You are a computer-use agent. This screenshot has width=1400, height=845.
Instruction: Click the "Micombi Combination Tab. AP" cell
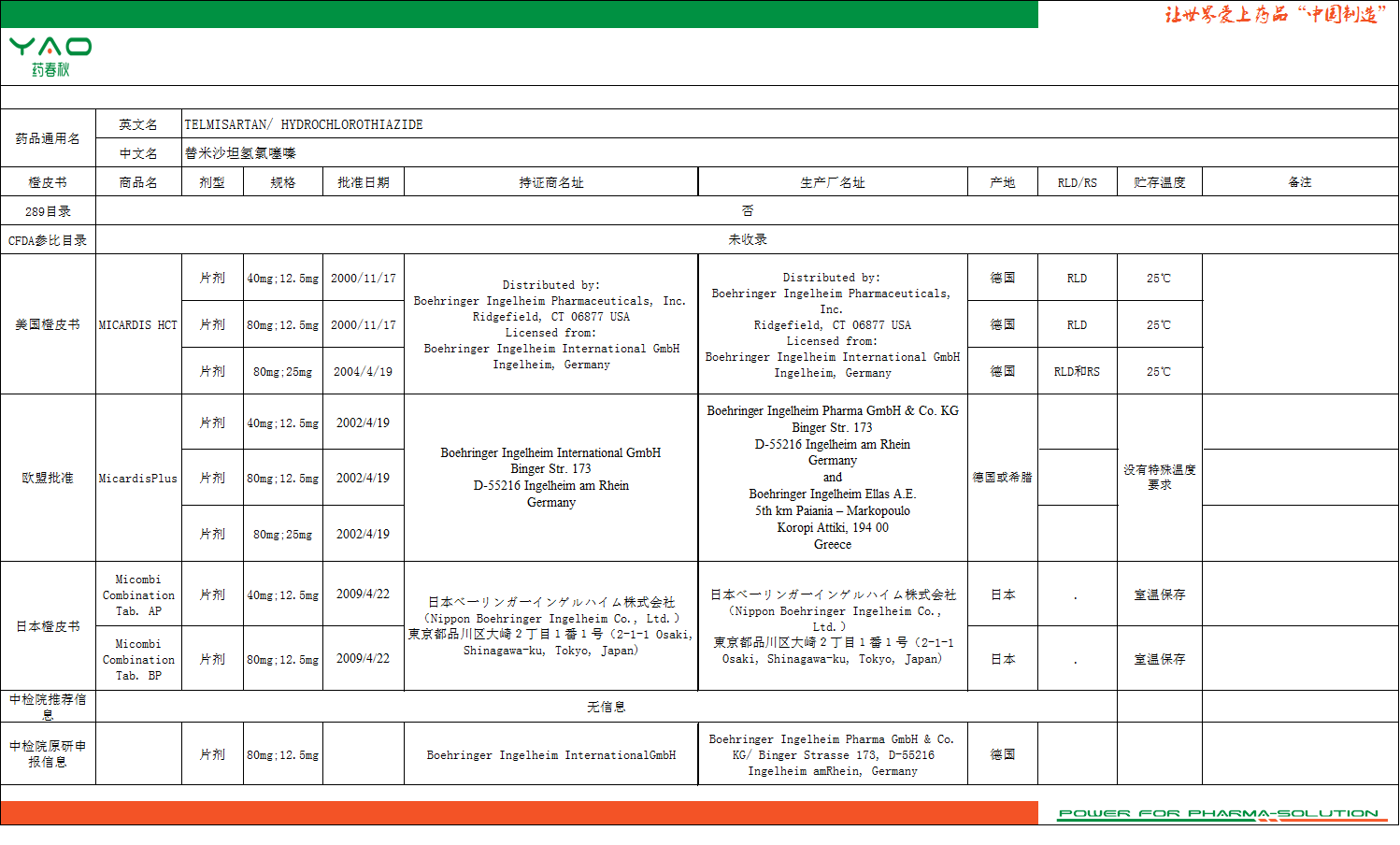click(138, 594)
